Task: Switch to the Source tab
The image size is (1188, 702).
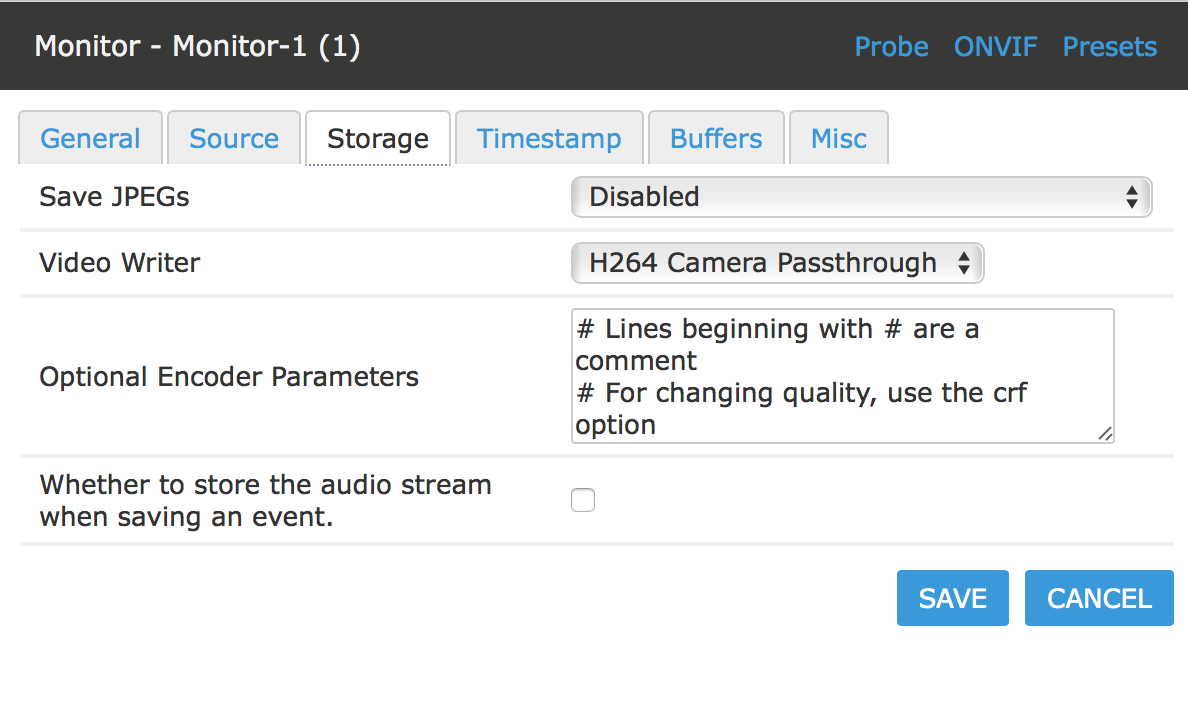Action: pos(234,138)
